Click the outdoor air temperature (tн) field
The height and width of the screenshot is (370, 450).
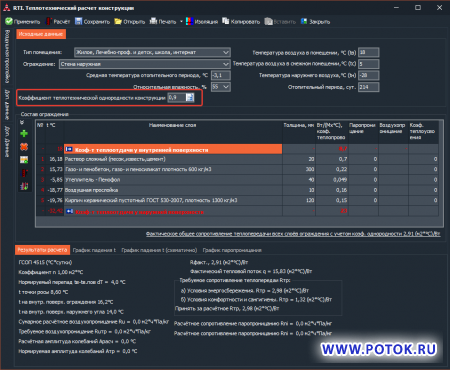[368, 75]
